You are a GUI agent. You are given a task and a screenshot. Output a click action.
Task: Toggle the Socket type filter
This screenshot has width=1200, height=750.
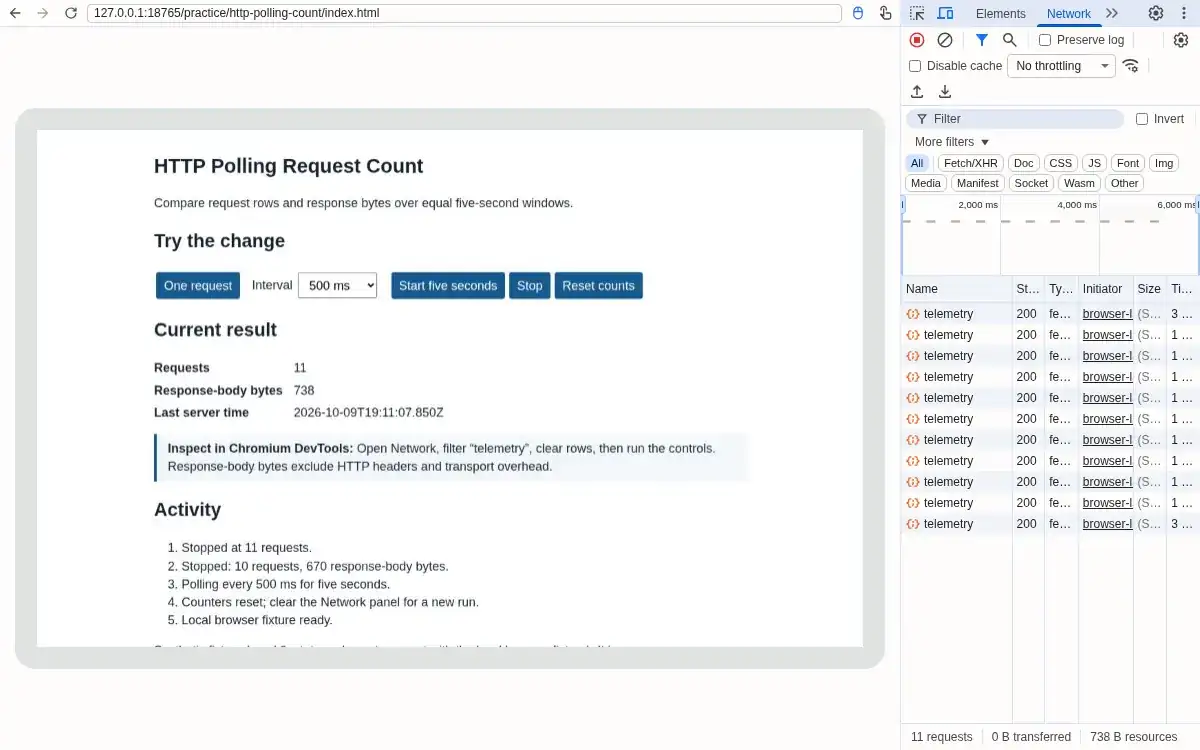coord(1031,183)
